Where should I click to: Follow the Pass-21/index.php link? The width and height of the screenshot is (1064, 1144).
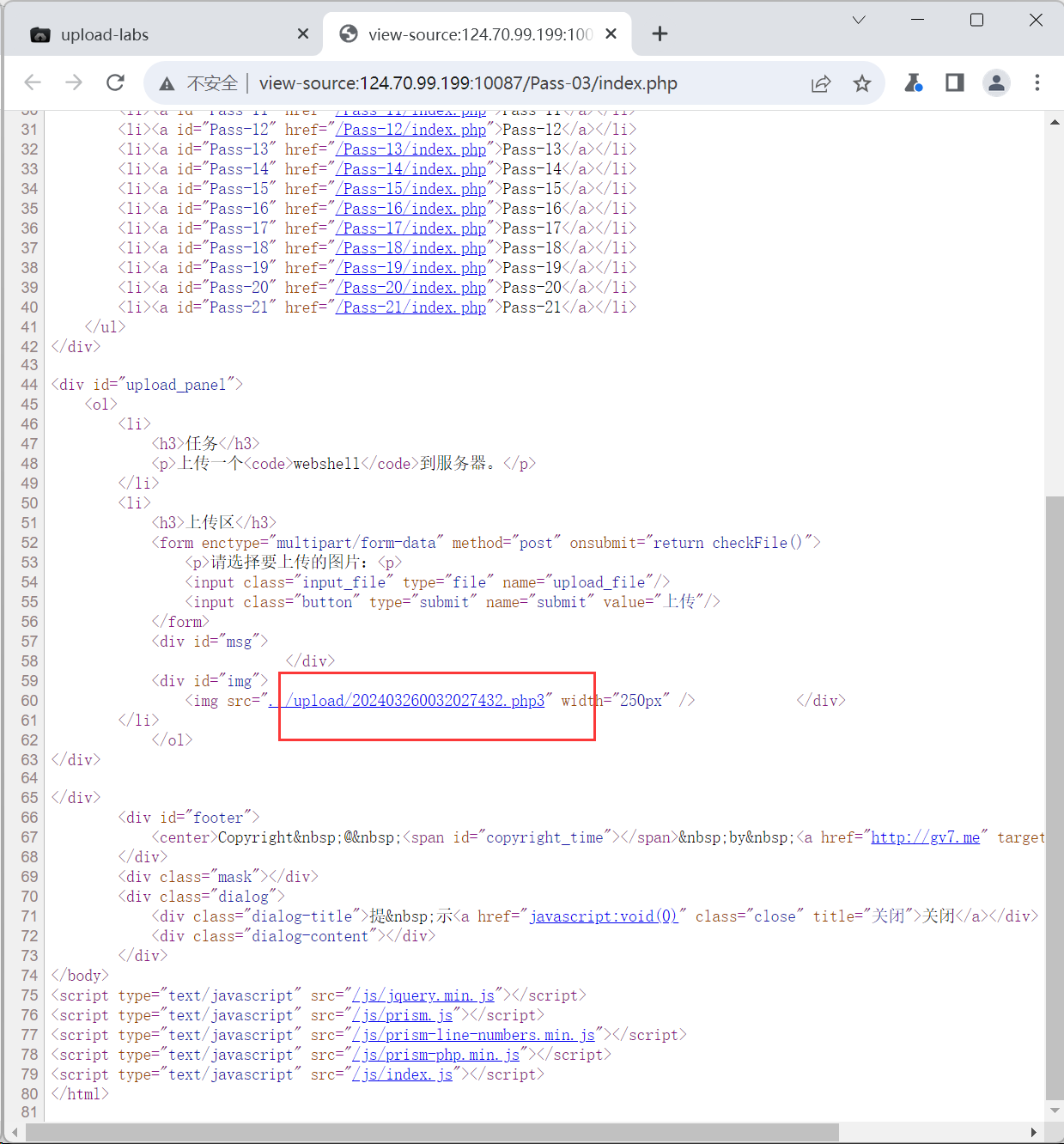[x=411, y=307]
